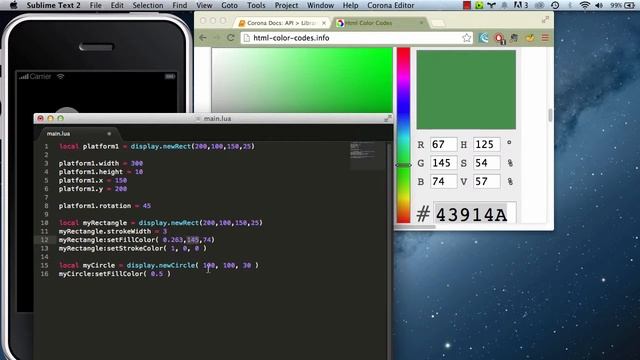The width and height of the screenshot is (640, 360).
Task: Open the Chrome hamburger menu
Action: click(545, 38)
